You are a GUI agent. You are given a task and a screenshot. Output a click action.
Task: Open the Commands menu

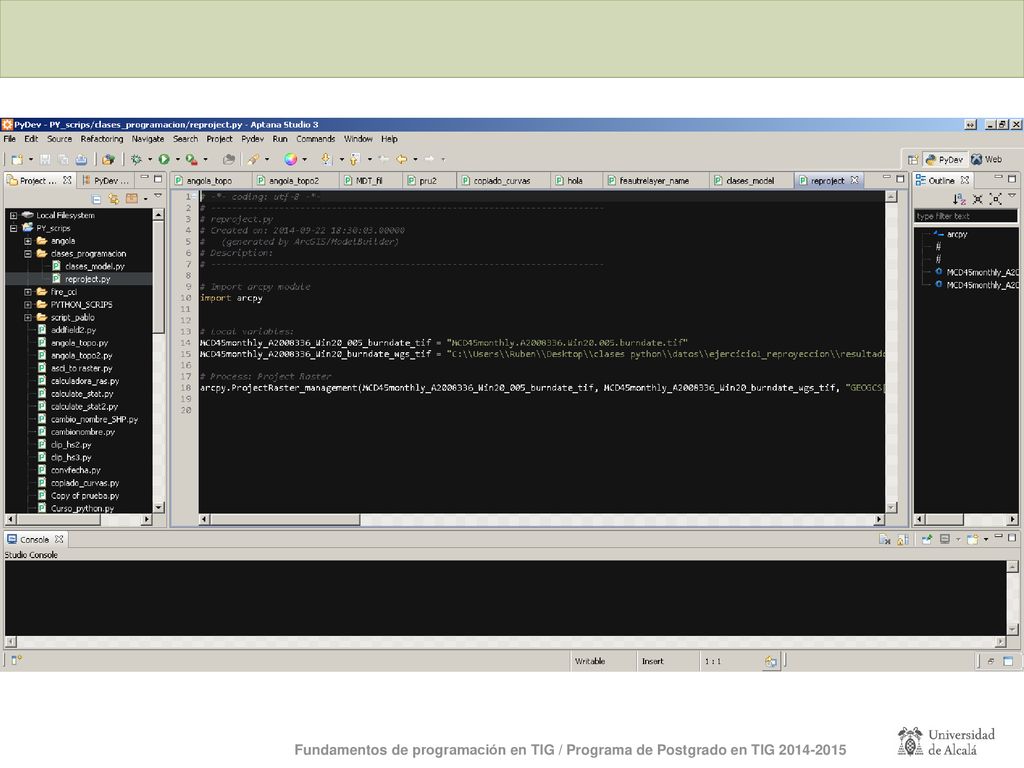[x=315, y=139]
